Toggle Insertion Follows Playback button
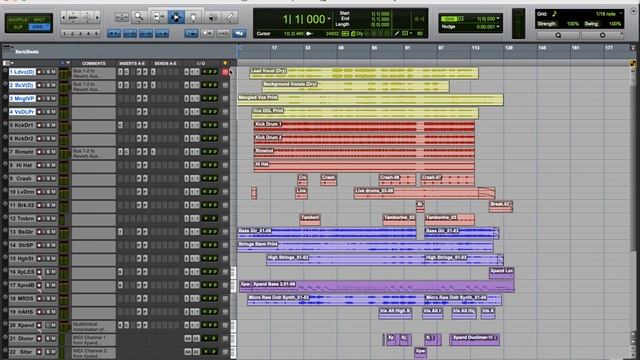640x360 pixels. 162,33
